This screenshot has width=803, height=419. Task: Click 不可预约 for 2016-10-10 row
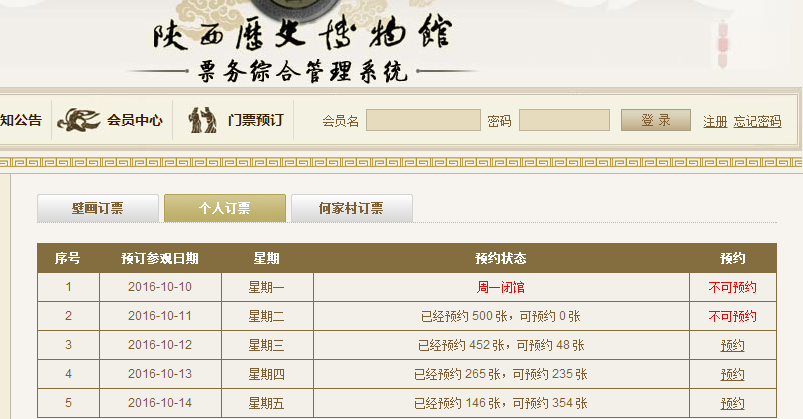pos(732,287)
